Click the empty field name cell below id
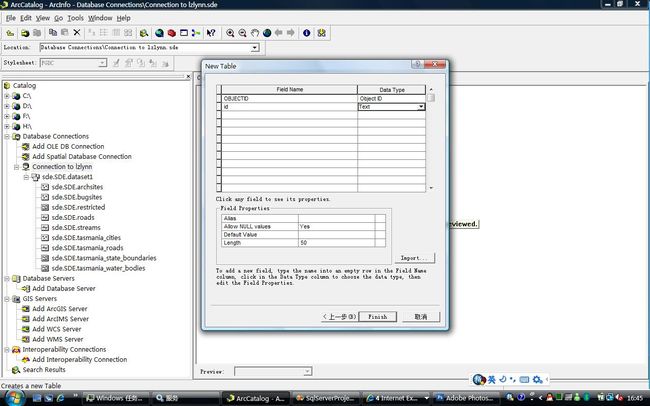The height and width of the screenshot is (406, 650). point(289,115)
